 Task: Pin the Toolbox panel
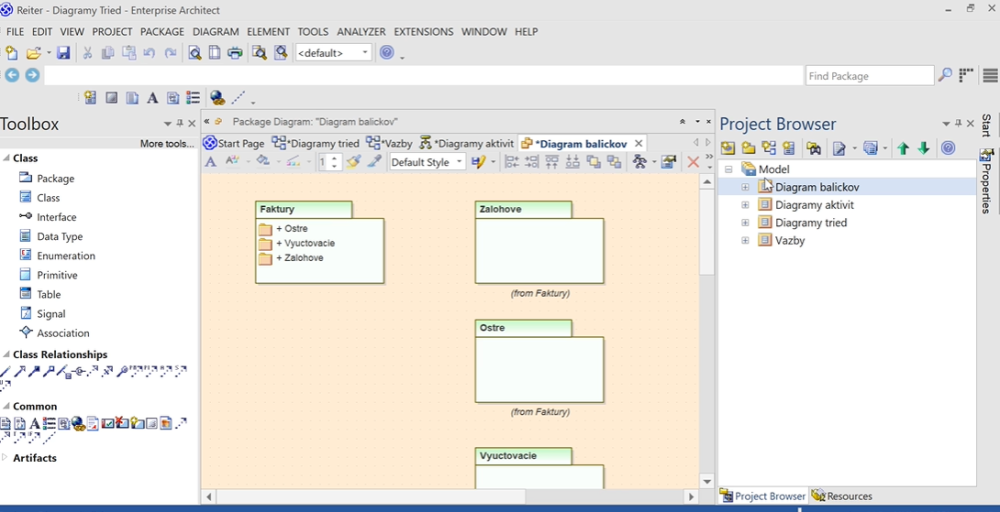[180, 124]
